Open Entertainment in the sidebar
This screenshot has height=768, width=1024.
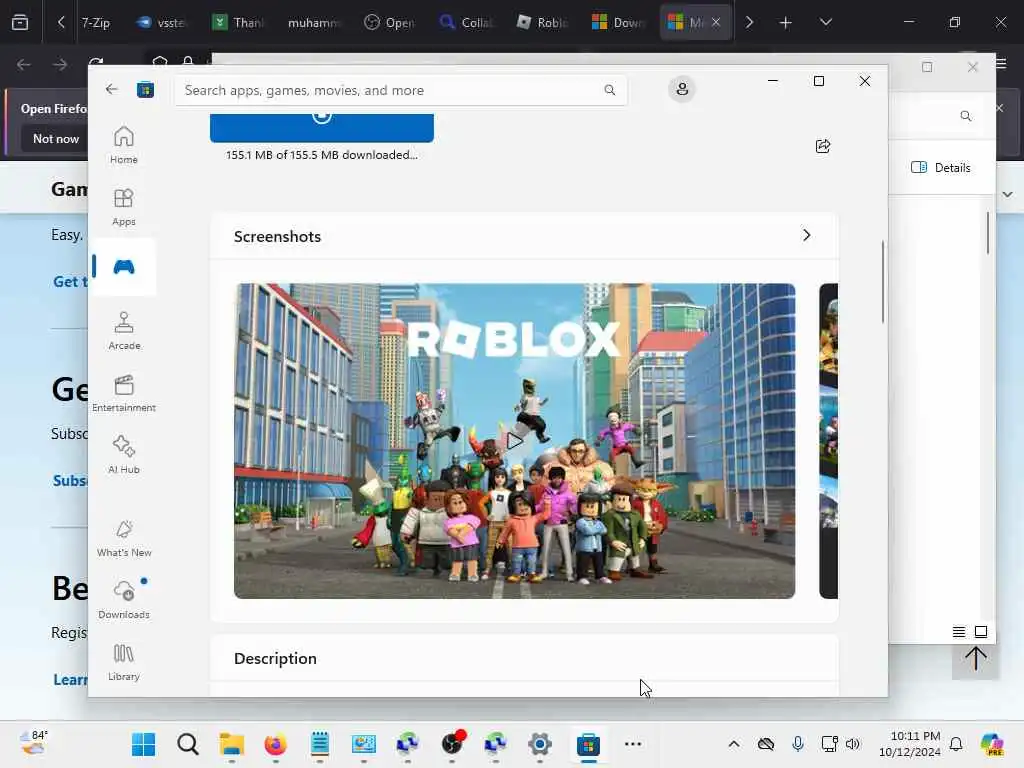click(123, 393)
